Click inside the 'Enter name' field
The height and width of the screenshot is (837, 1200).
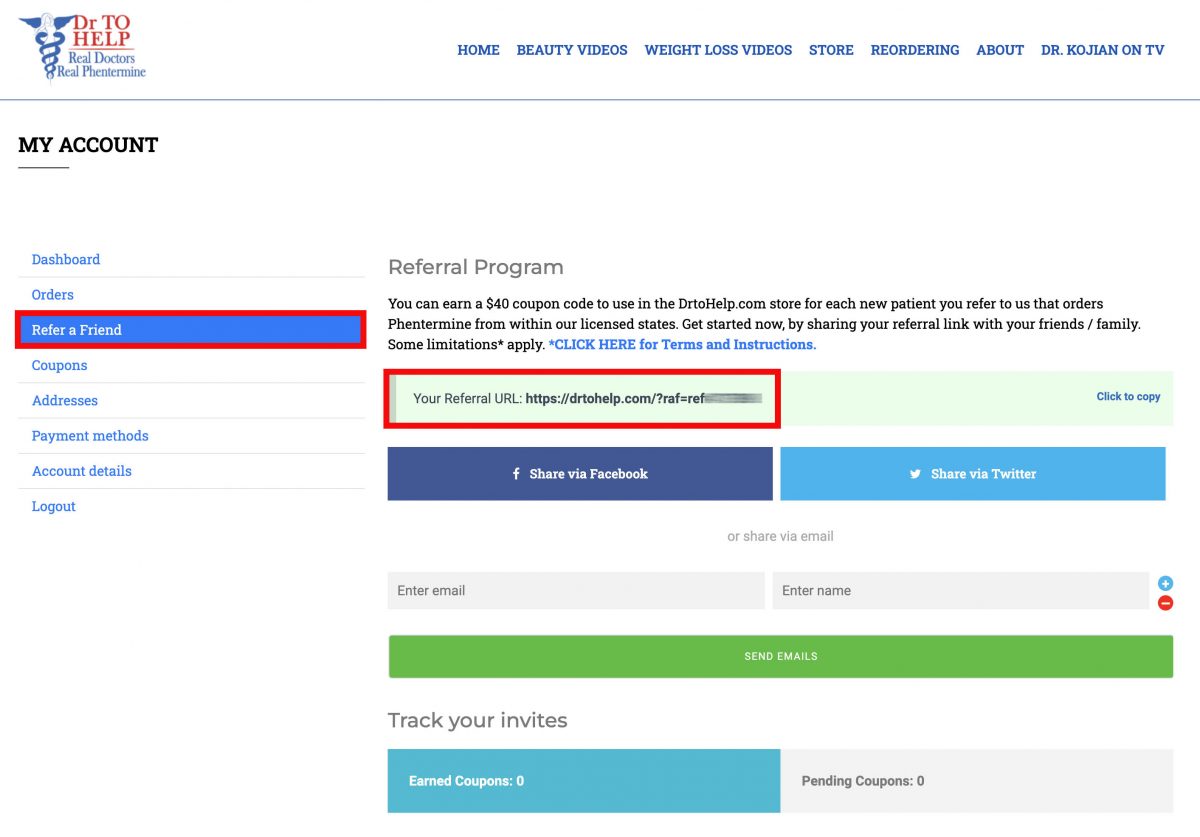point(960,590)
